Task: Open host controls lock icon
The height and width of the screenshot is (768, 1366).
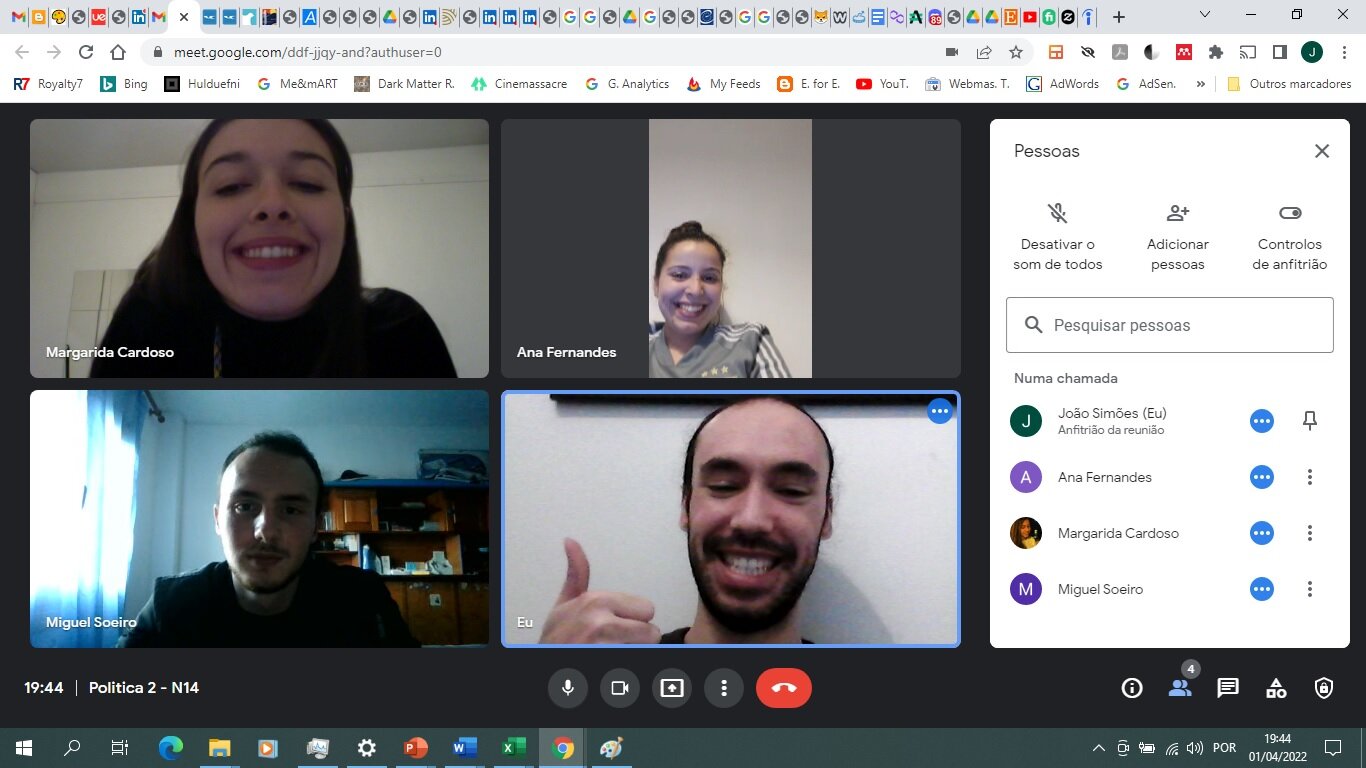Action: click(x=1324, y=688)
